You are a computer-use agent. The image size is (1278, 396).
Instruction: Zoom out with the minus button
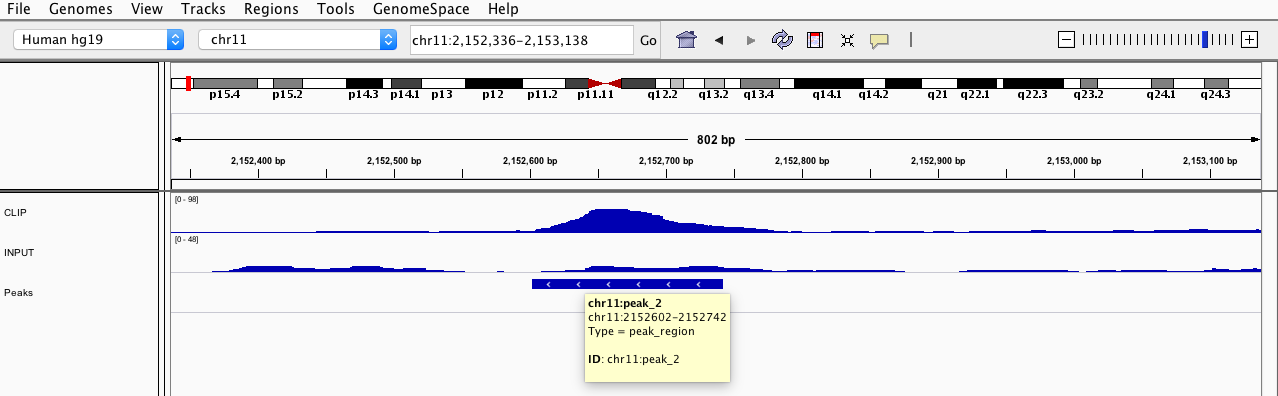point(1066,40)
